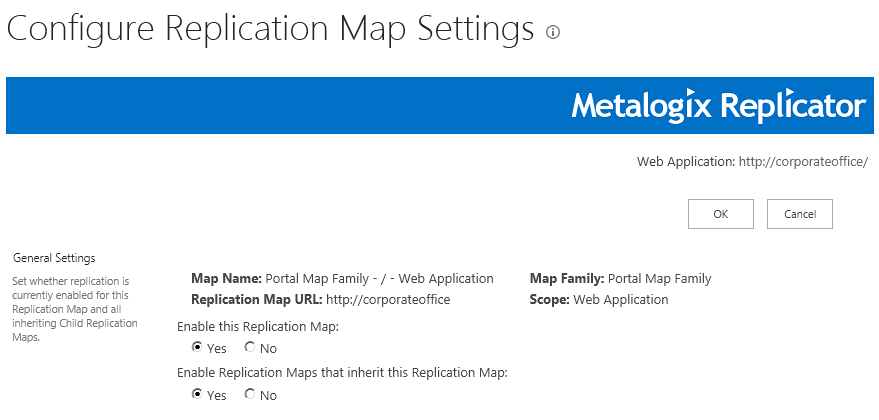Click the Configure Replication Map Settings title
The height and width of the screenshot is (420, 879).
pyautogui.click(x=270, y=30)
